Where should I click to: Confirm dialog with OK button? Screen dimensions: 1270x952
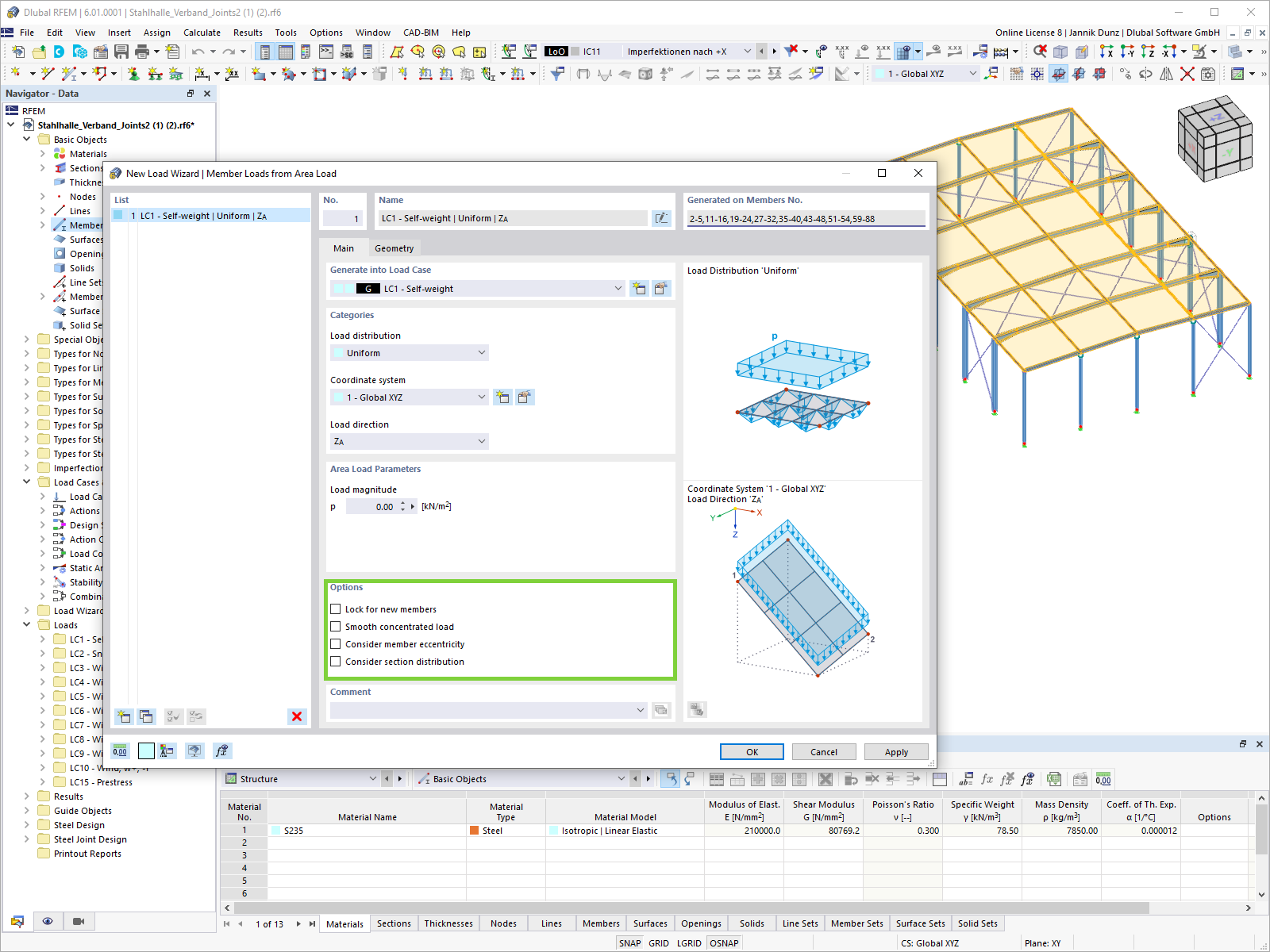752,752
